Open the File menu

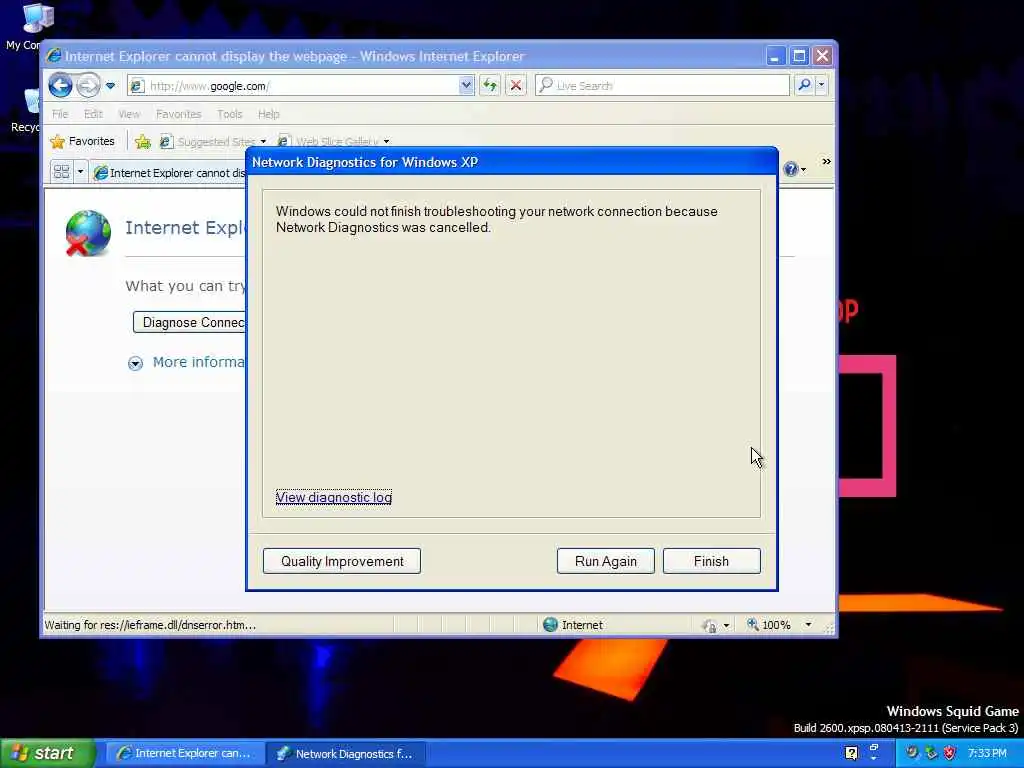coord(60,114)
